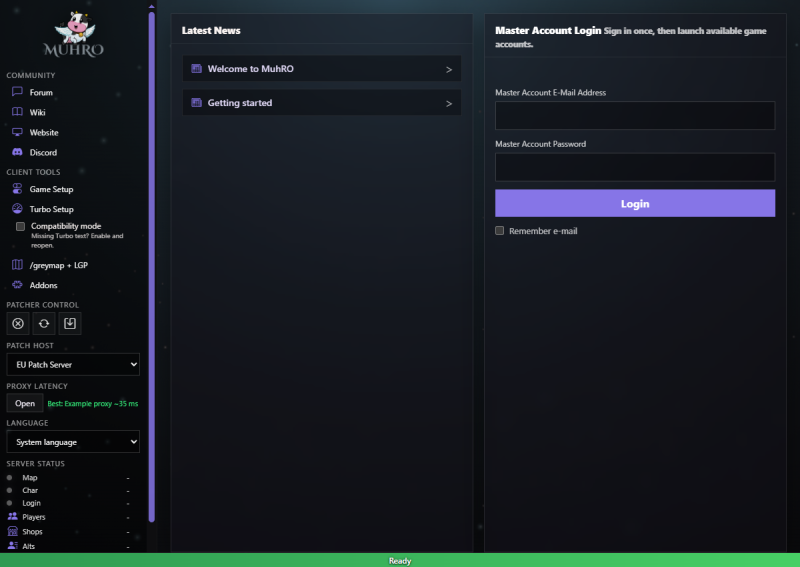
Task: Click the Players people icon
Action: tap(13, 516)
